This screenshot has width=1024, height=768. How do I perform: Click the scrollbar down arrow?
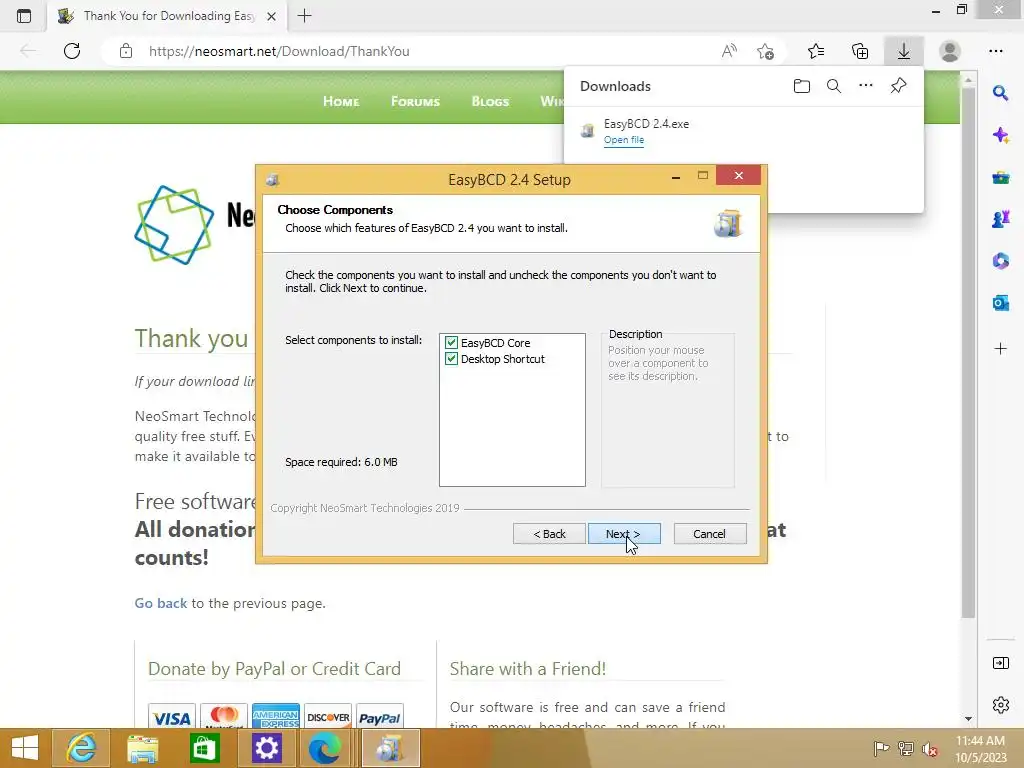(x=968, y=718)
